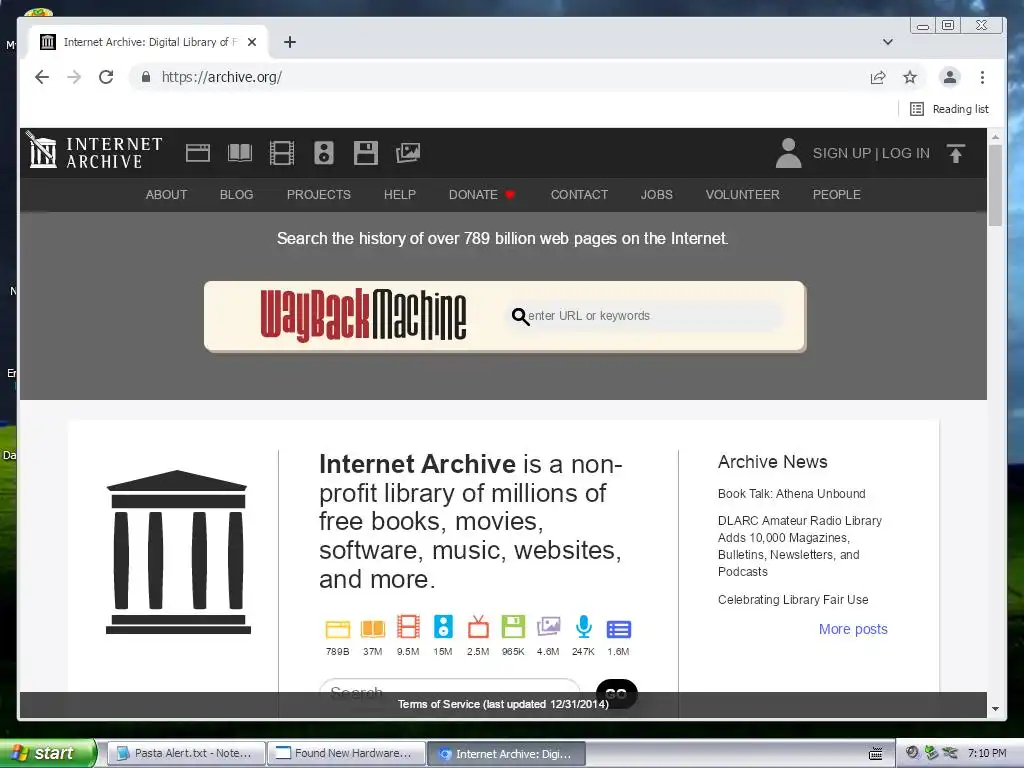Click the orange books icon labeled 37M
Screen dimensions: 1024x768
coord(373,628)
